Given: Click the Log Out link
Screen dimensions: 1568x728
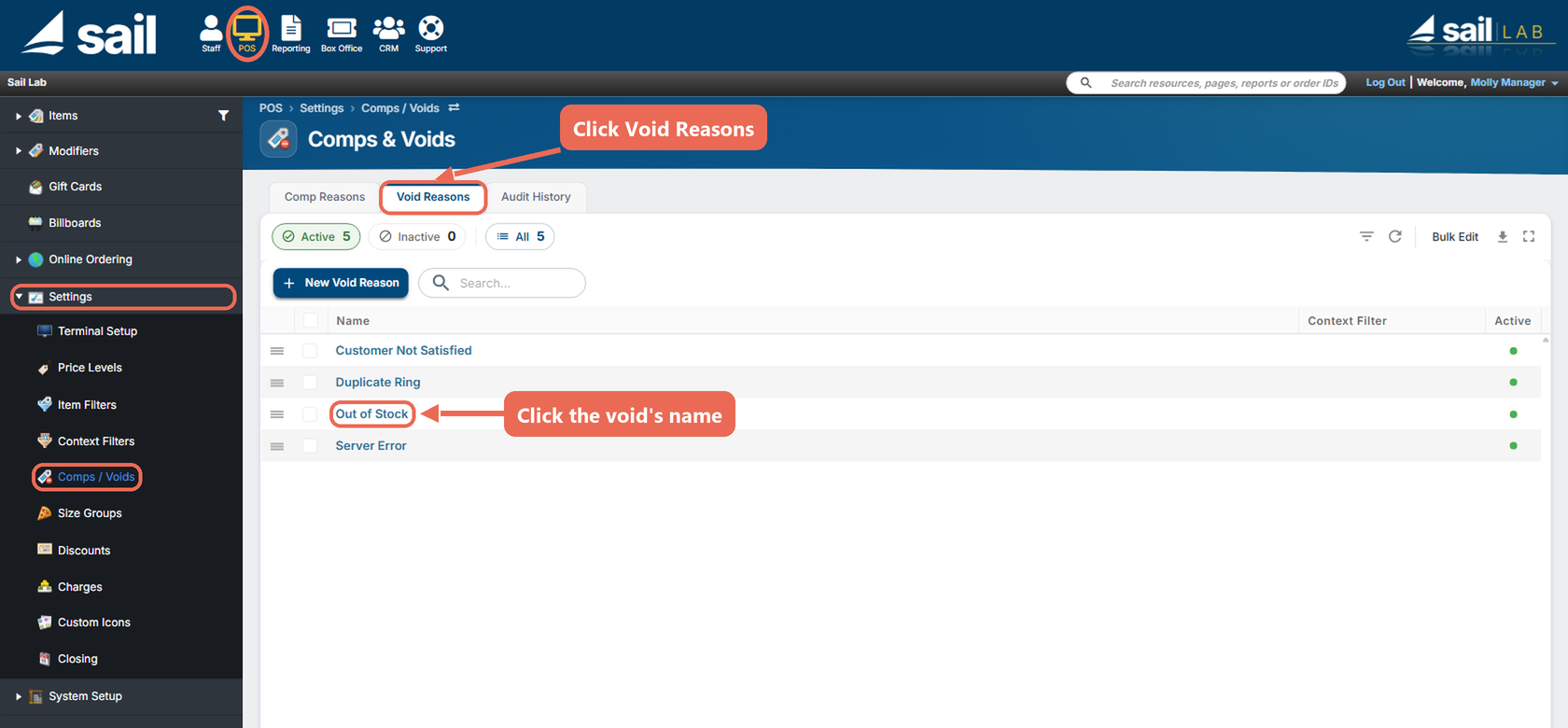Looking at the screenshot, I should tap(1385, 83).
